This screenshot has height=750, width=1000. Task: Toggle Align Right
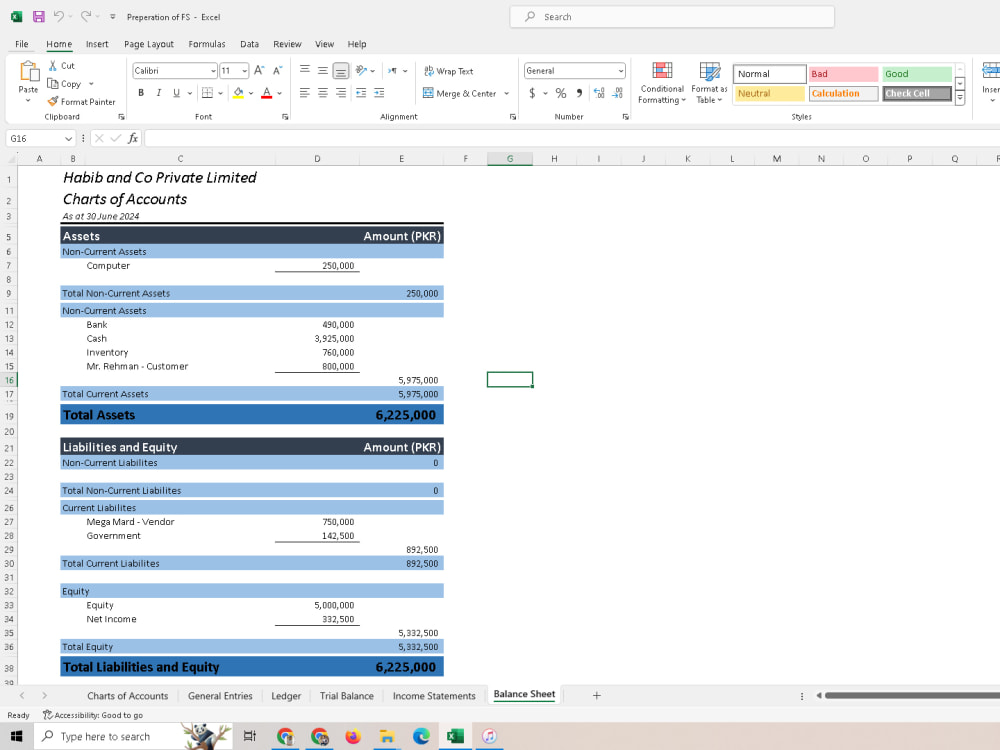341,93
